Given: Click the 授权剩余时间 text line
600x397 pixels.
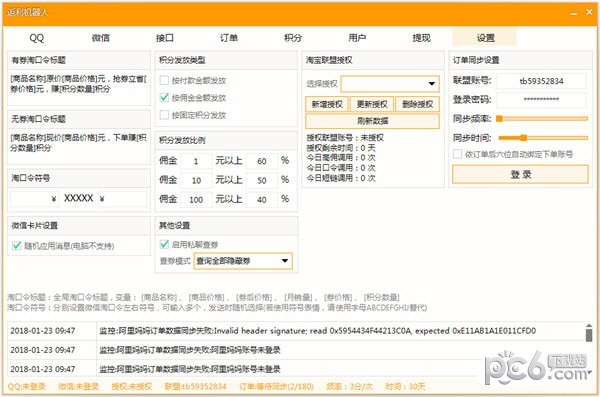Looking at the screenshot, I should point(341,148).
